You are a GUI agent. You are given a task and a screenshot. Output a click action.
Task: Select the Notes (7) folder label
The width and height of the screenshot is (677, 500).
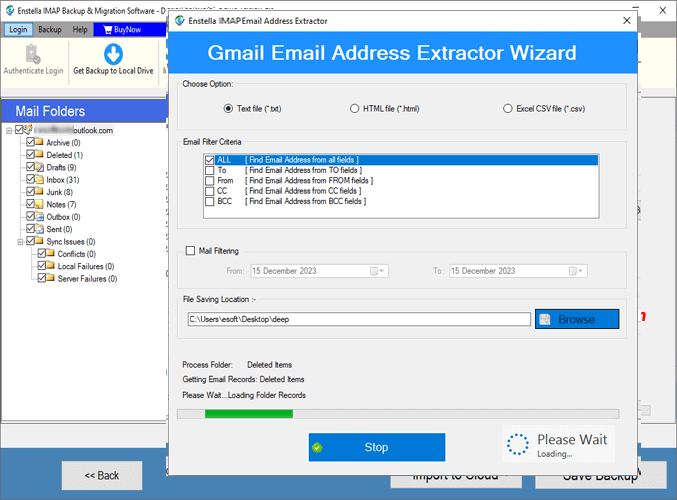61,205
